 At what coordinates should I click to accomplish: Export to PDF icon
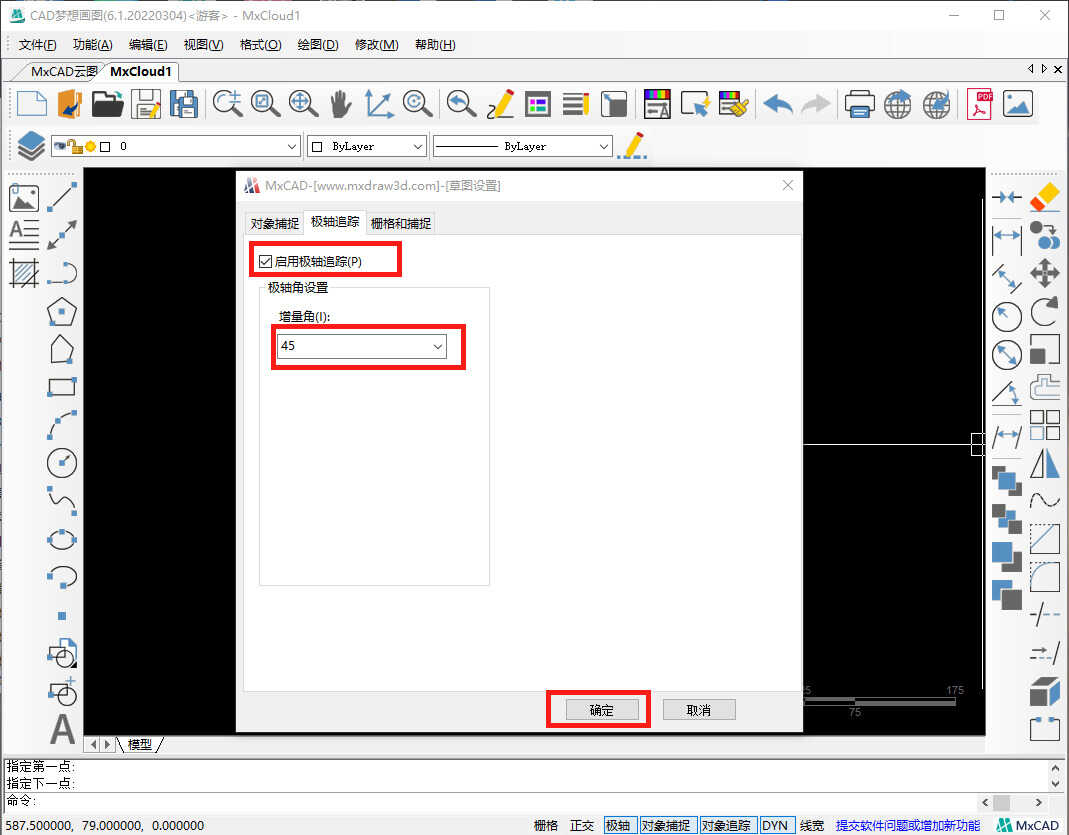tap(980, 104)
